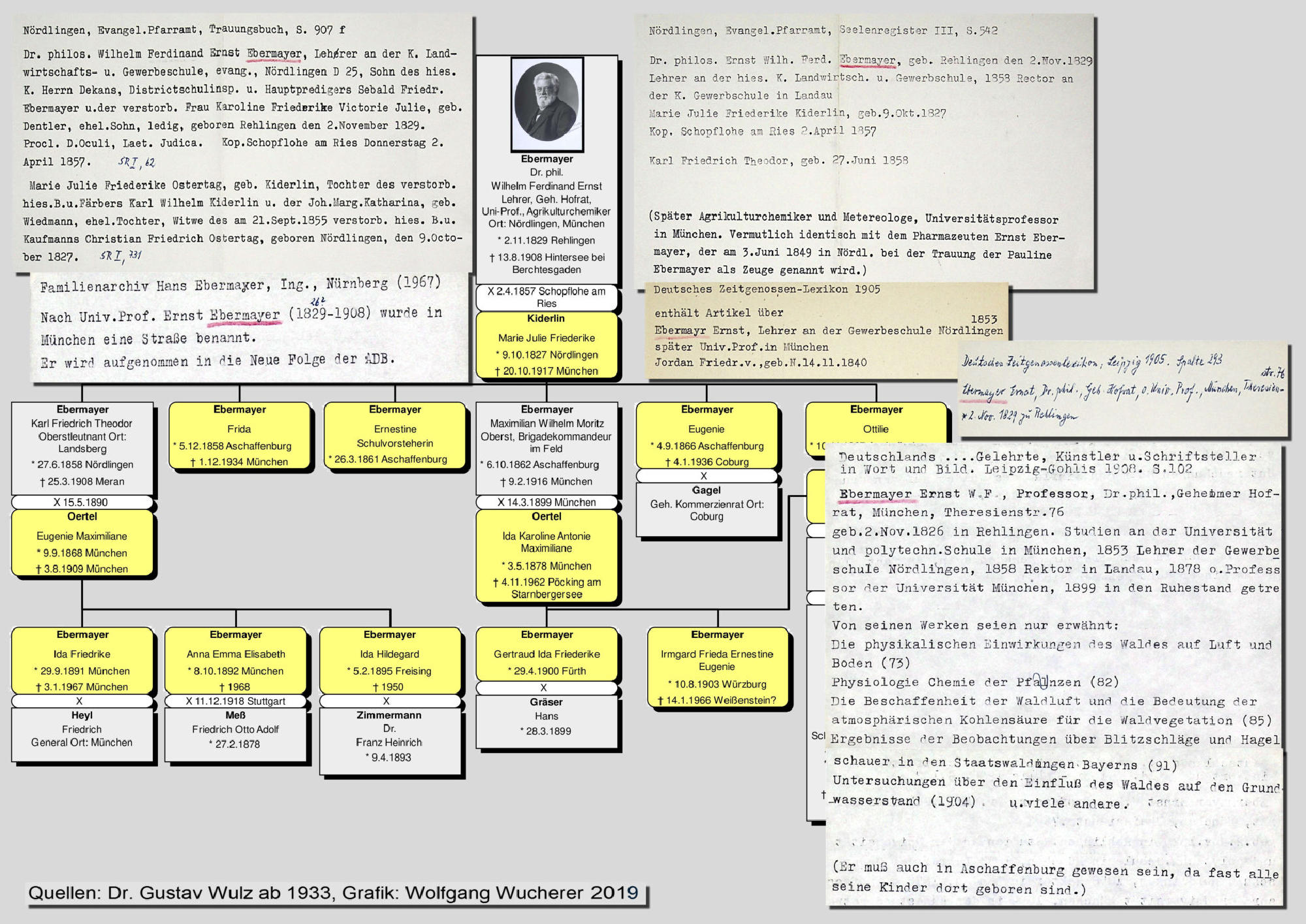This screenshot has height=924, width=1306.
Task: Select the Eugenie Ebermayer box born 1866
Action: [x=707, y=436]
